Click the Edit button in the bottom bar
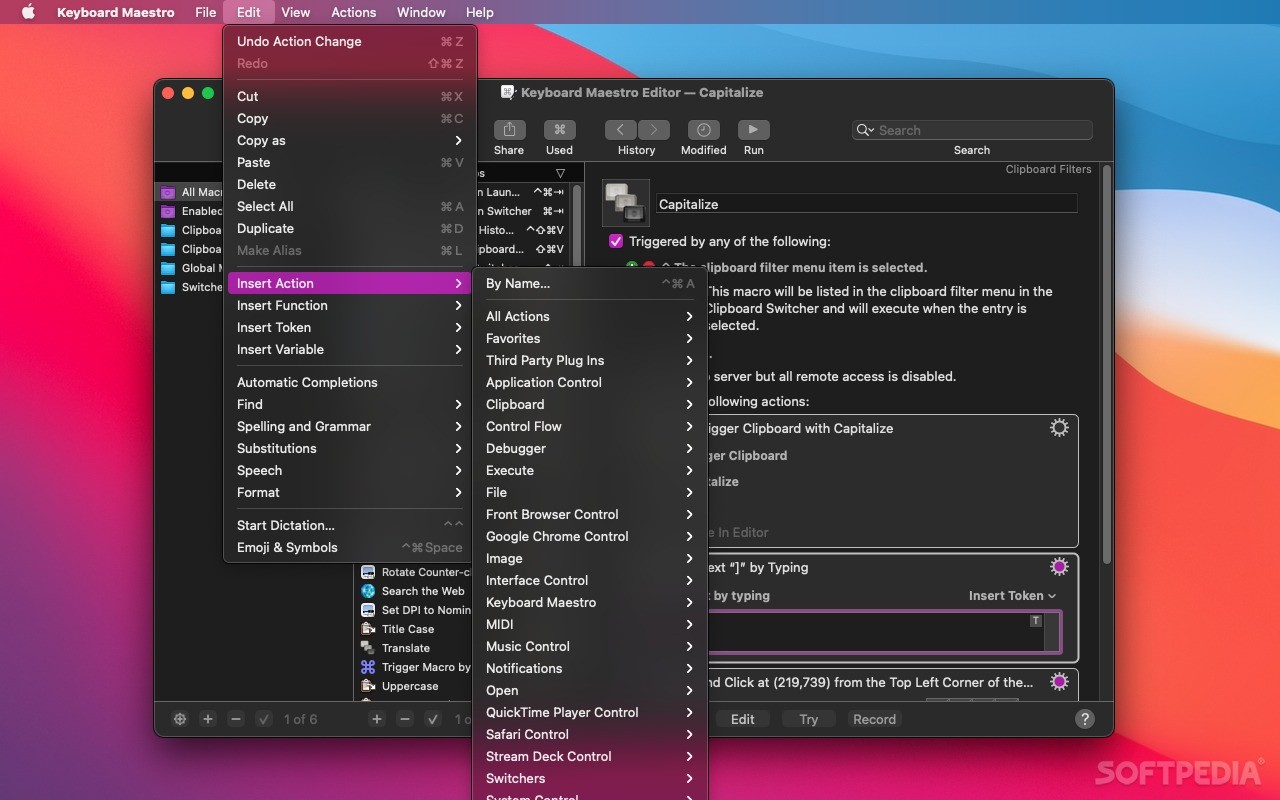This screenshot has height=800, width=1280. click(742, 719)
